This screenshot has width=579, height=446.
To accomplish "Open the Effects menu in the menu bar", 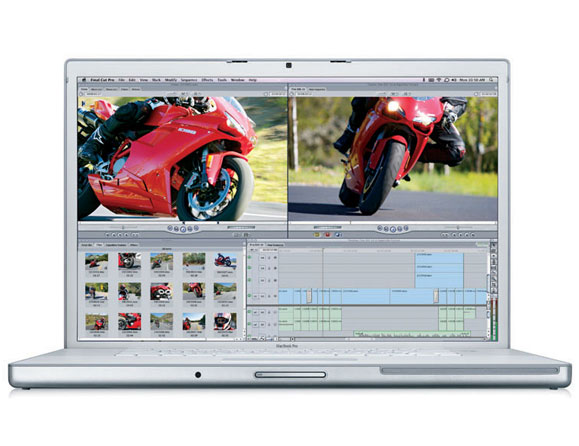I will [x=207, y=80].
